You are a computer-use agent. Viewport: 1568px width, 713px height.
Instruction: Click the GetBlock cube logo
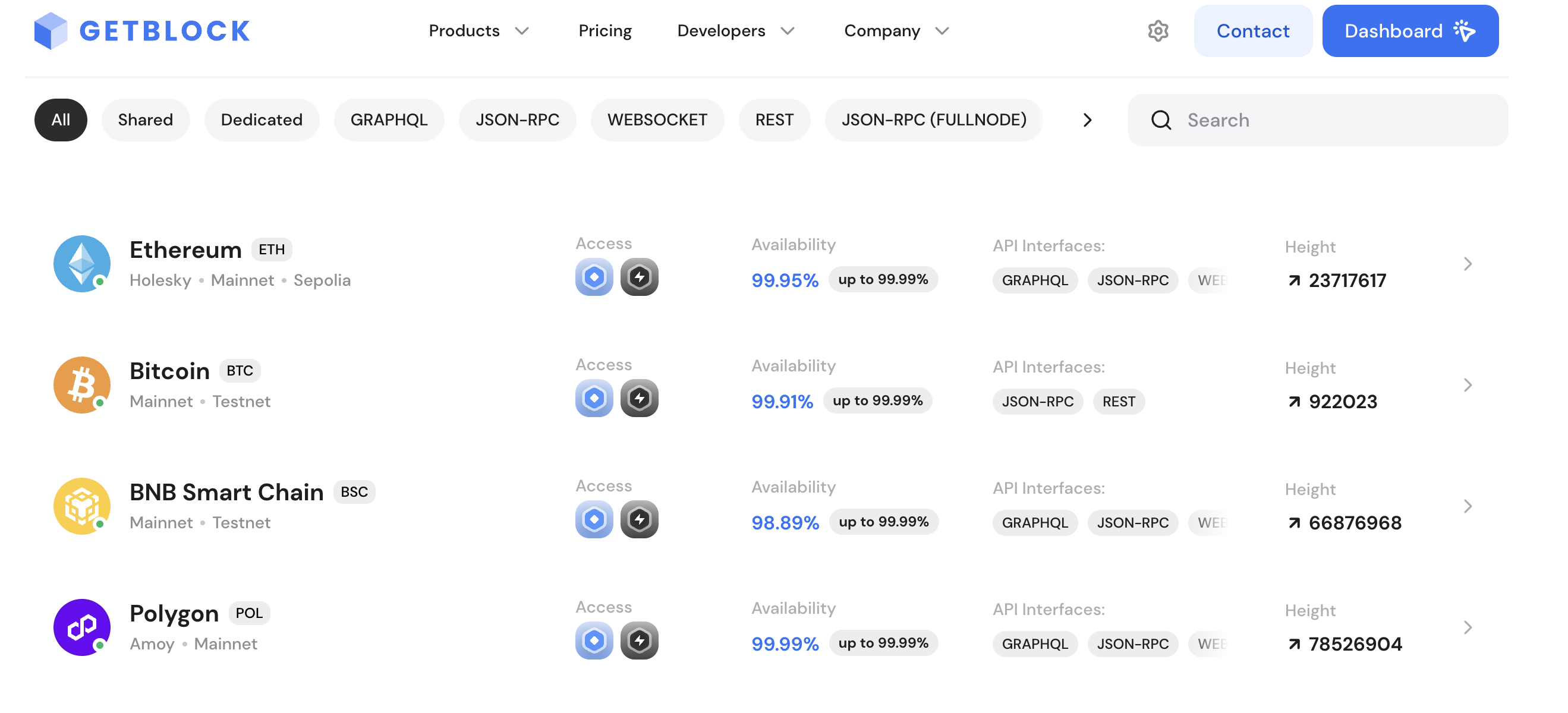[51, 30]
